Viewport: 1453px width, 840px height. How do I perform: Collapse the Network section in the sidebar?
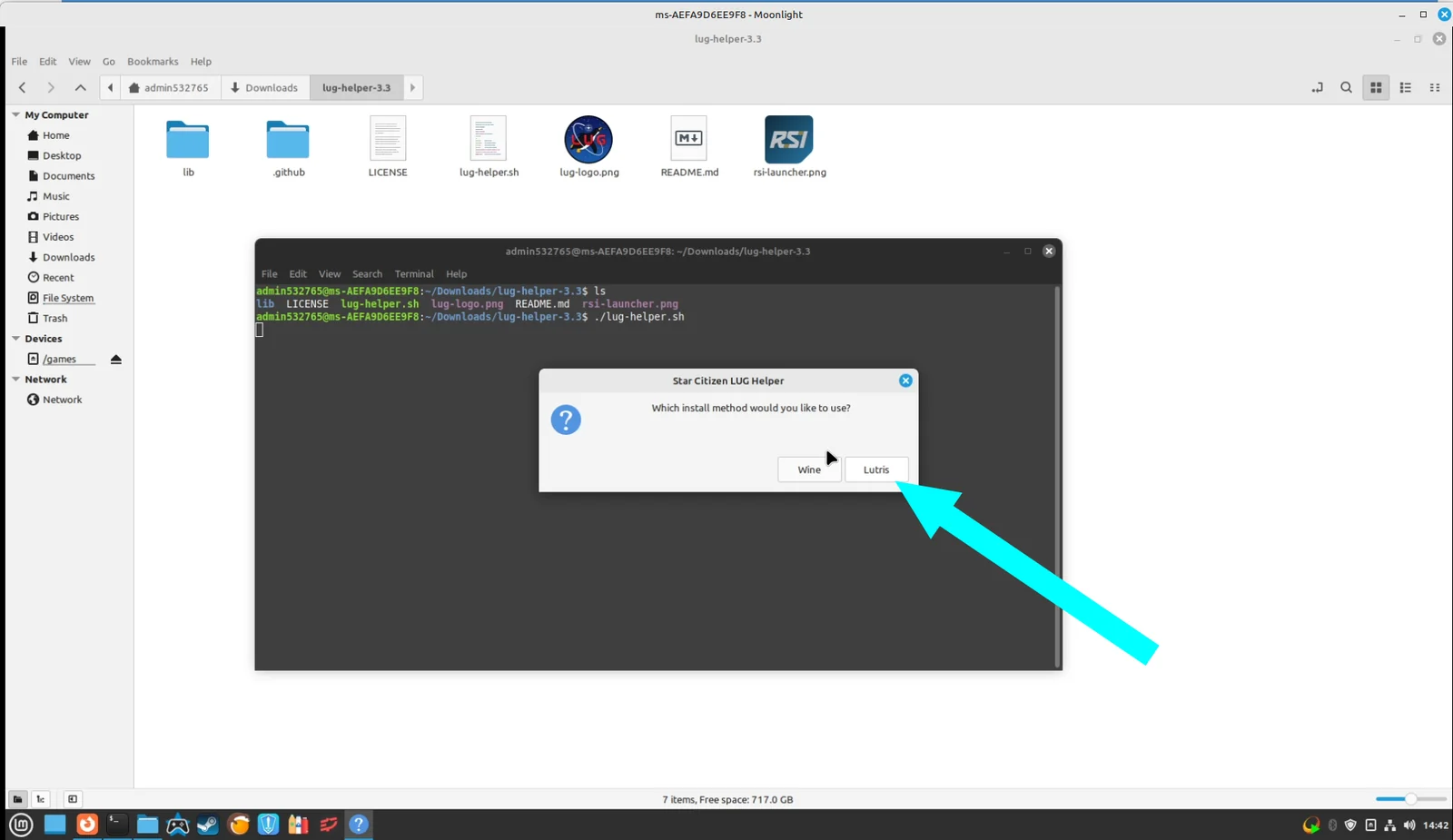tap(15, 380)
